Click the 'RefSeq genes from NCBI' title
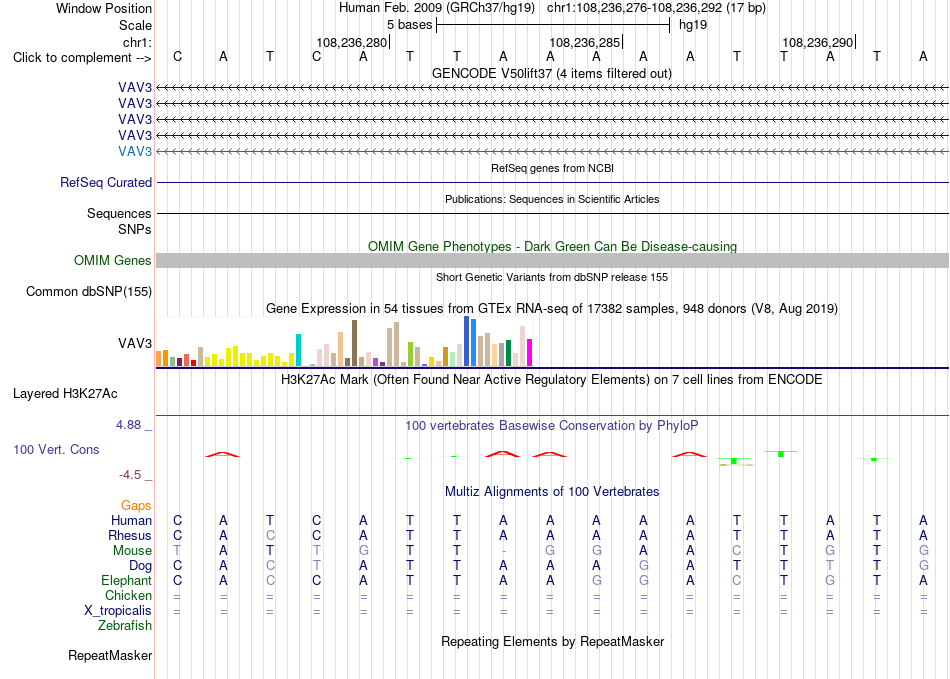This screenshot has width=950, height=679. (553, 168)
